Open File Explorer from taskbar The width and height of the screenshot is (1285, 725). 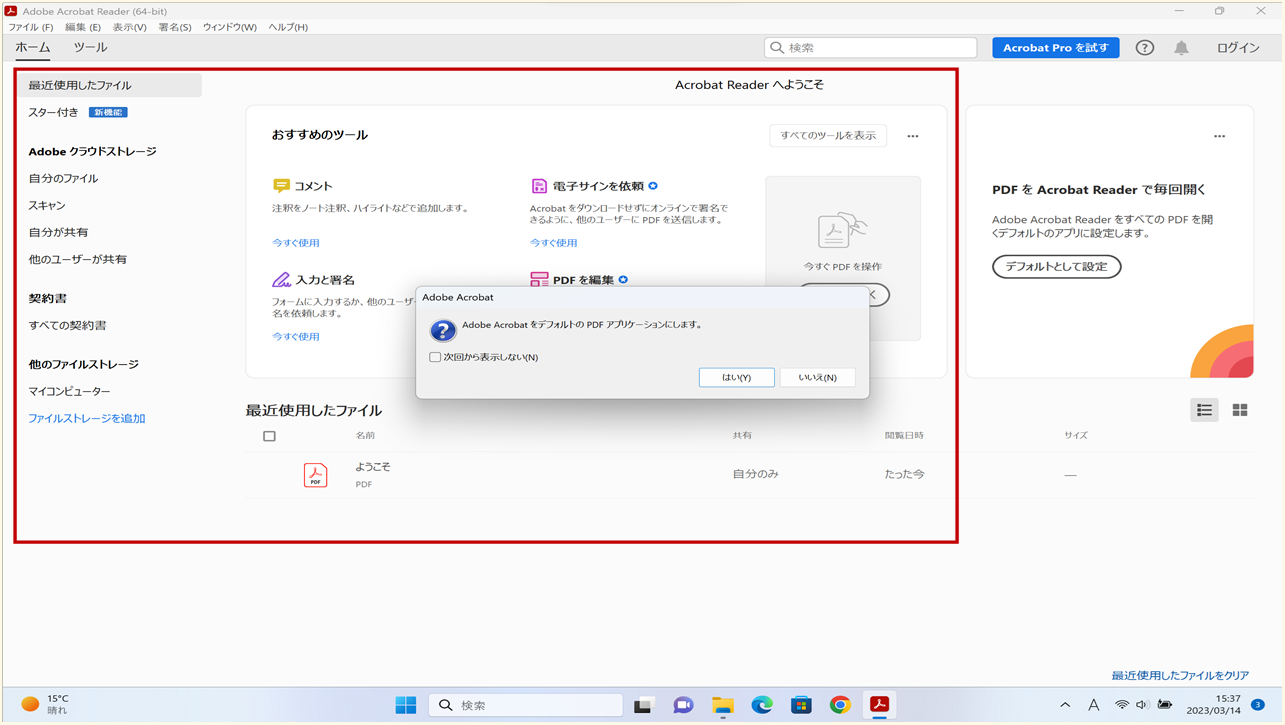(x=722, y=705)
